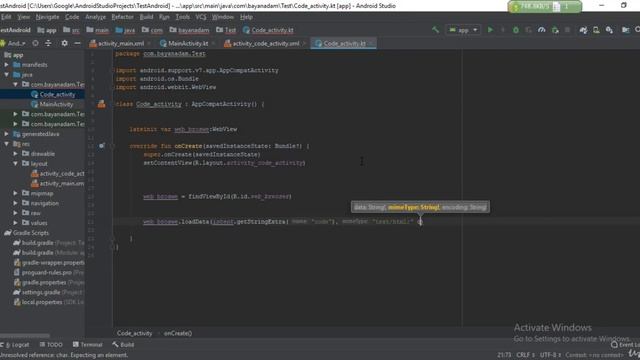Expand the values folder
This screenshot has width=640, height=360.
point(16,222)
